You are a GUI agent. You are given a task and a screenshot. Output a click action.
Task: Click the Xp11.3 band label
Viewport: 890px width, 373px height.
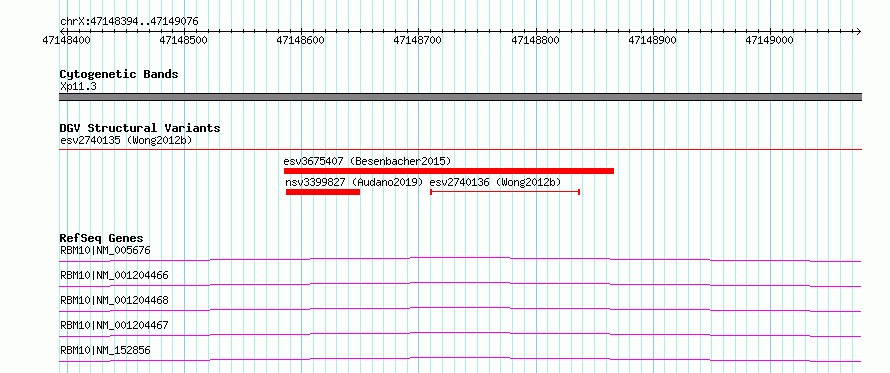tap(78, 87)
